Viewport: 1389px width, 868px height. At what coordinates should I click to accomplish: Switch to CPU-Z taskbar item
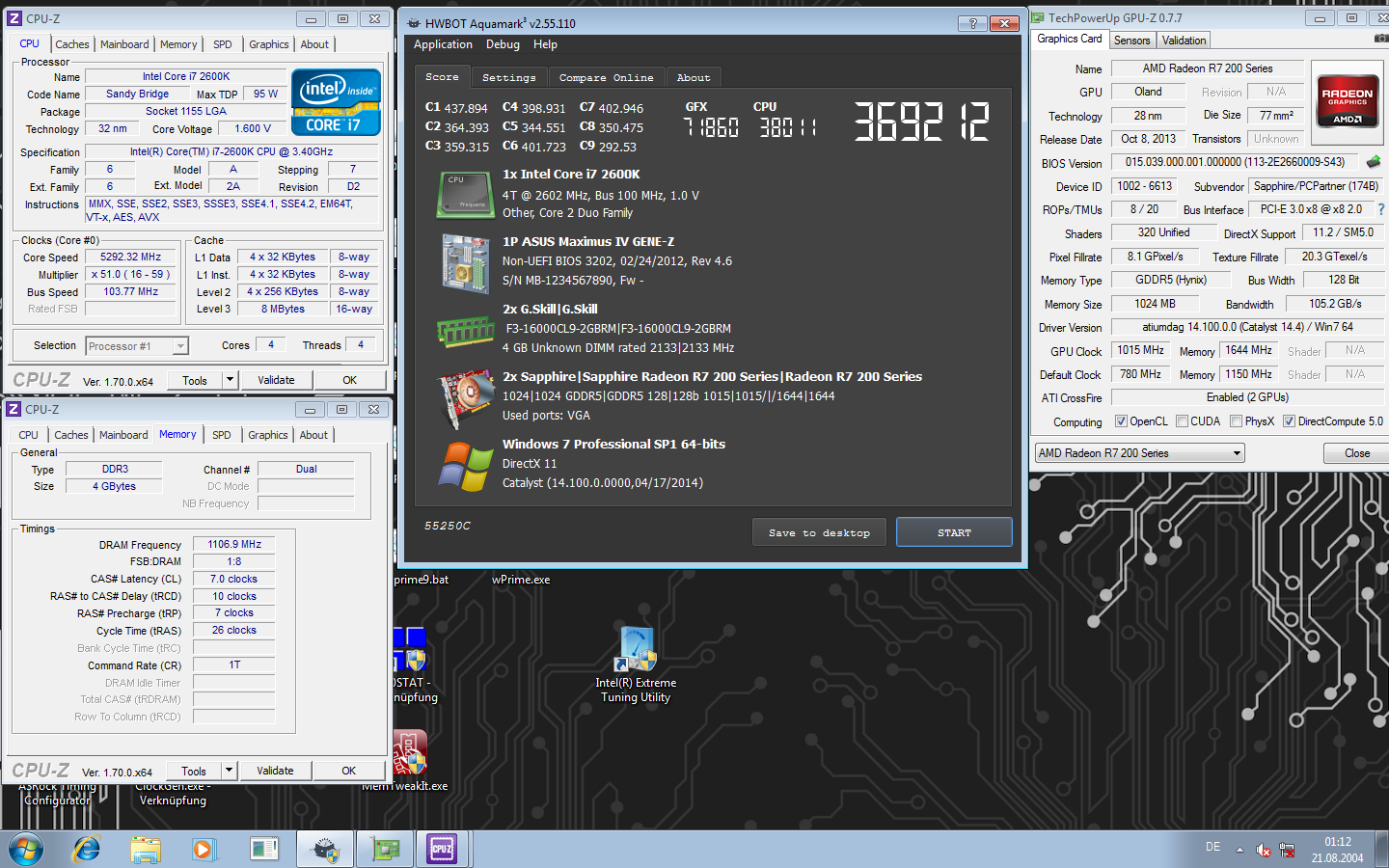click(x=443, y=850)
